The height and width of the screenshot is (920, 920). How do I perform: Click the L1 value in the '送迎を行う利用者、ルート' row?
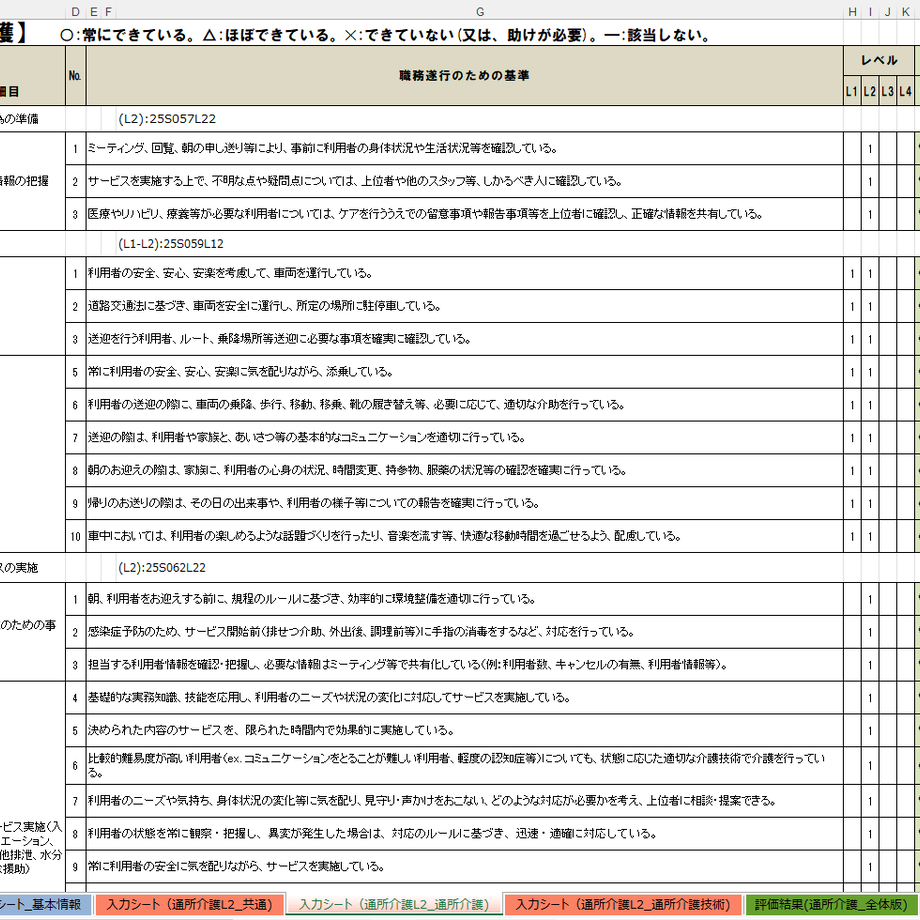853,339
